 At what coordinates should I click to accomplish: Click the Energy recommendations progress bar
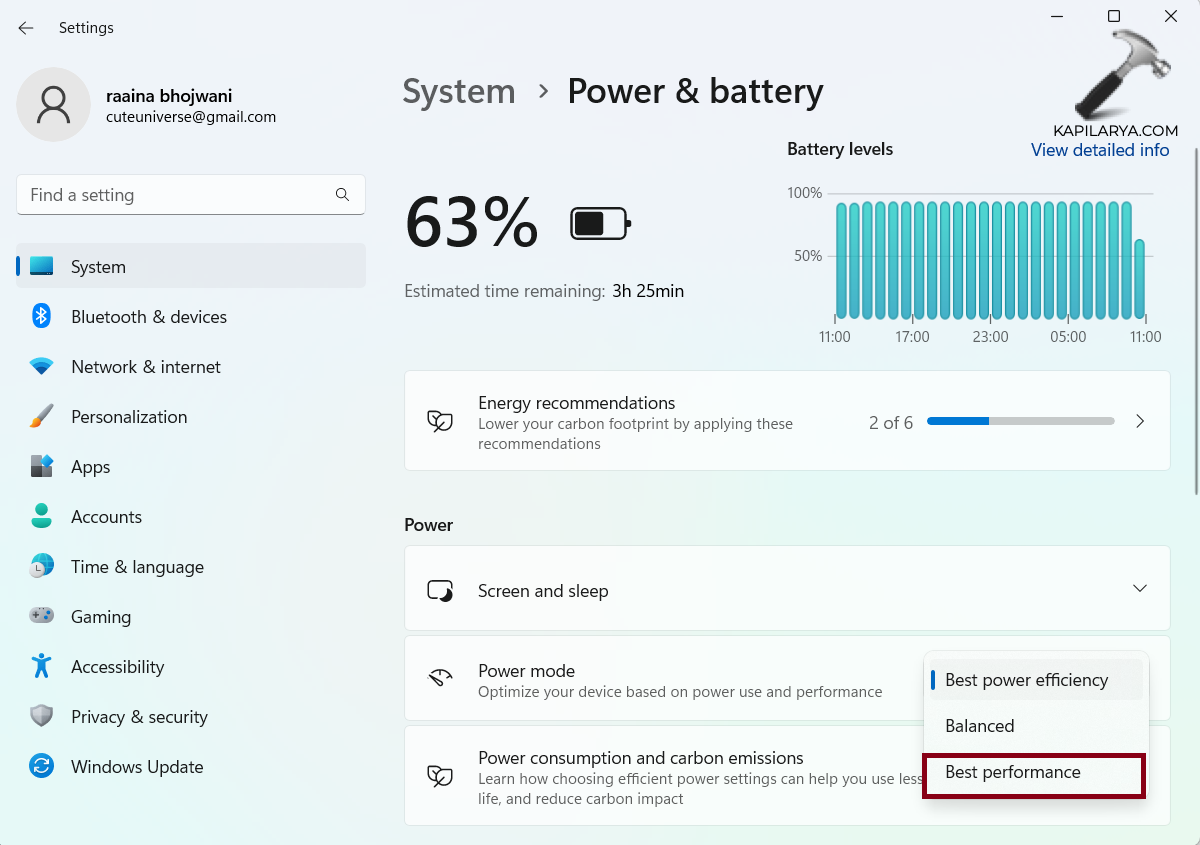pos(1020,421)
